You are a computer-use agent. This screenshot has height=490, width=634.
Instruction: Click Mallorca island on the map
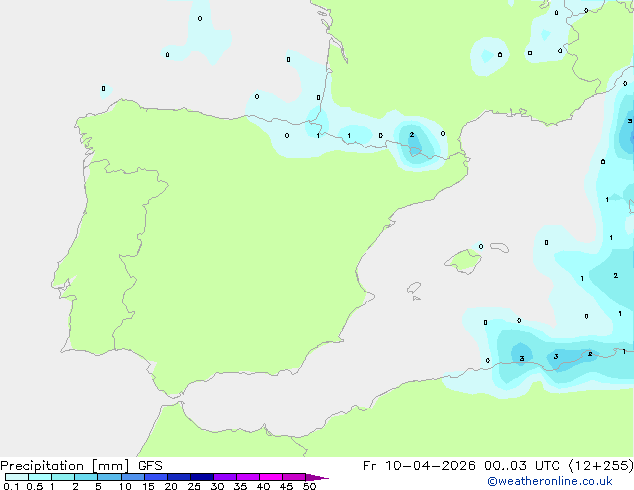[464, 262]
